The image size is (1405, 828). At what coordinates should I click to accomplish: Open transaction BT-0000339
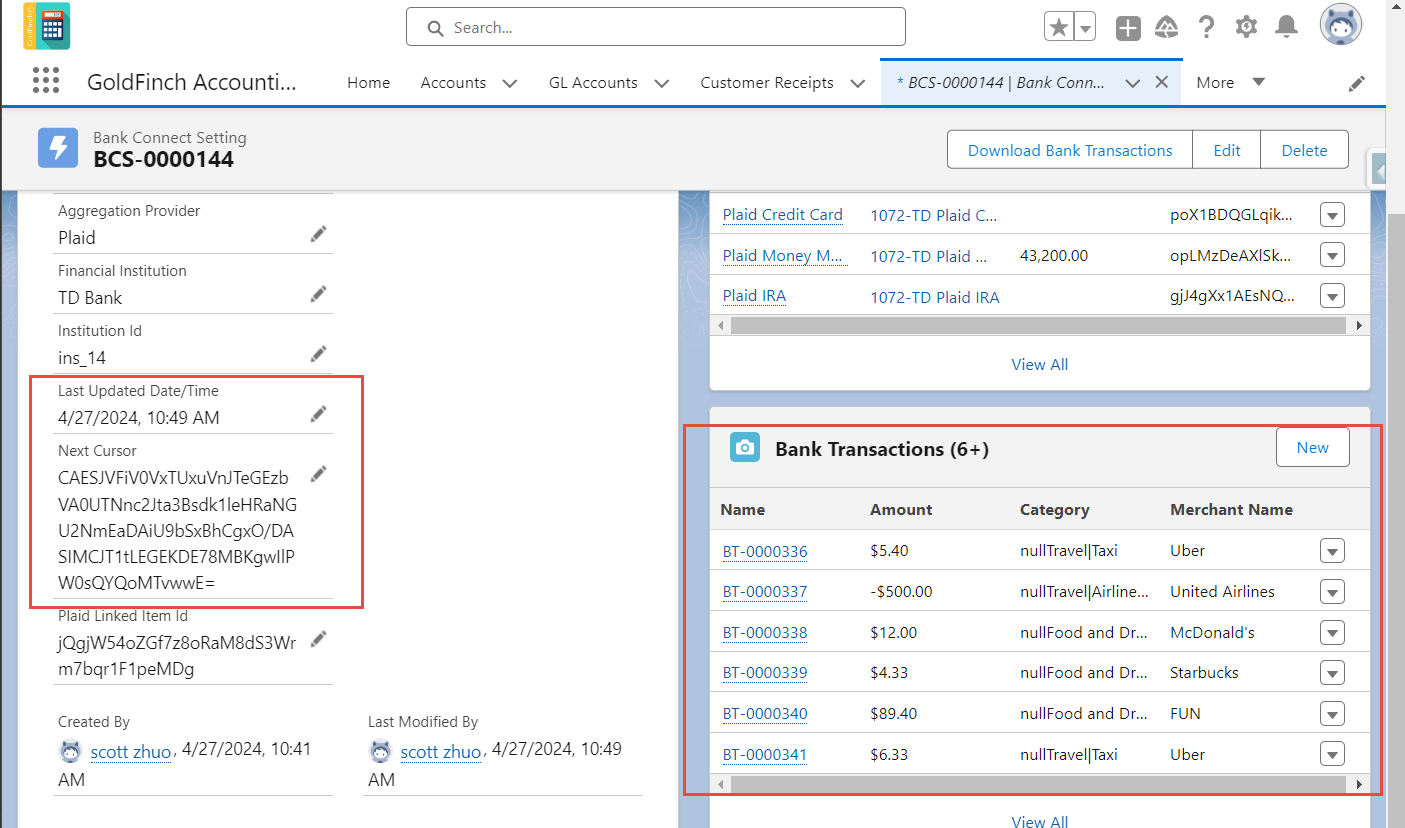(x=764, y=672)
